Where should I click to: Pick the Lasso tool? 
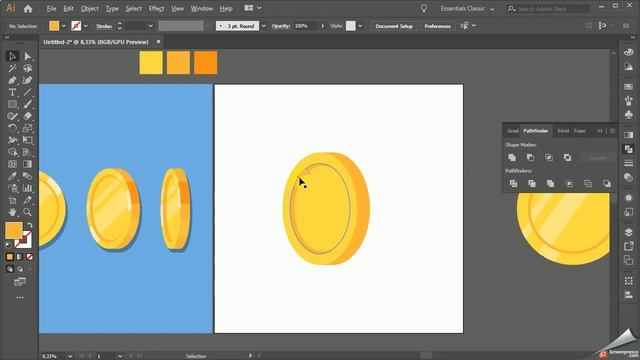[x=27, y=68]
